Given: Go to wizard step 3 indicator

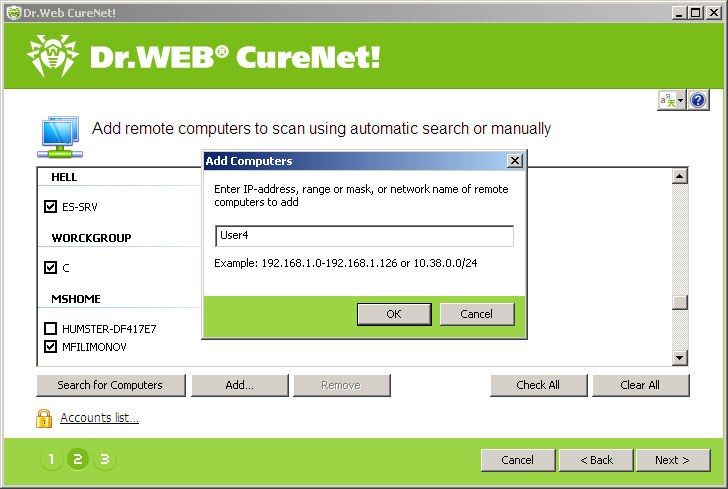Looking at the screenshot, I should coord(105,459).
